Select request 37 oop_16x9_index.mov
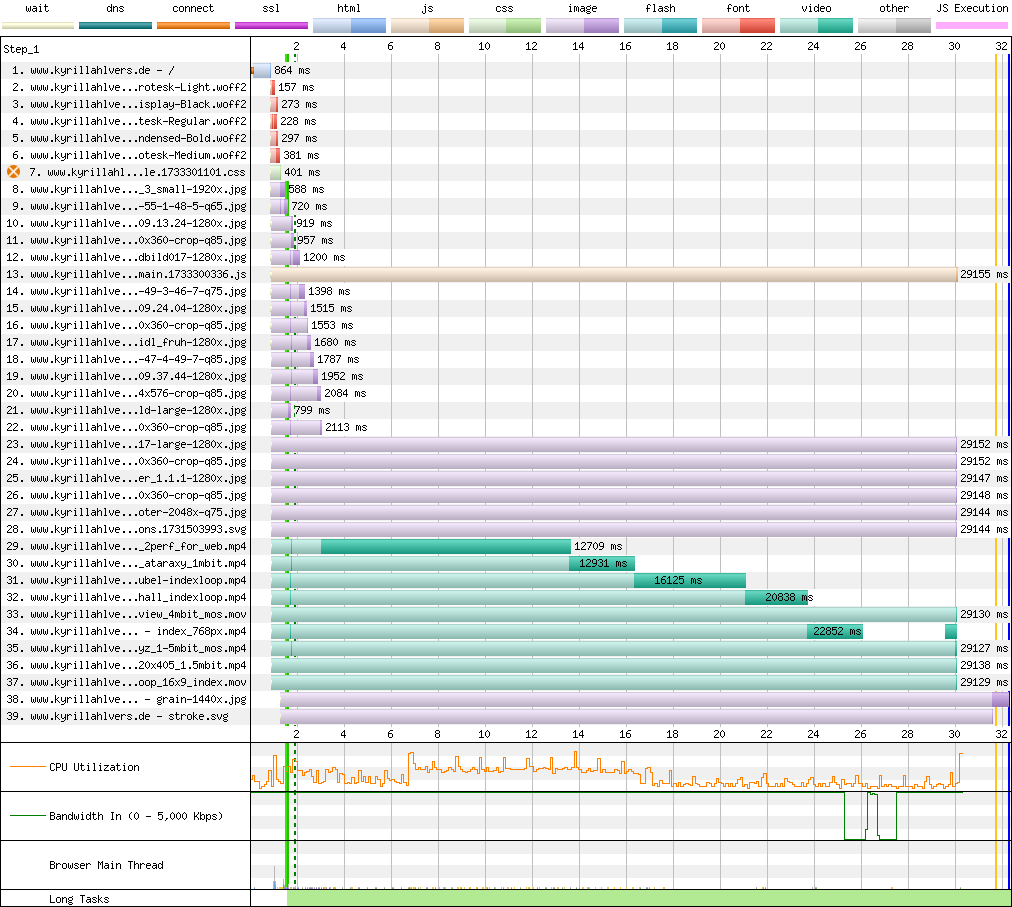 coord(127,682)
